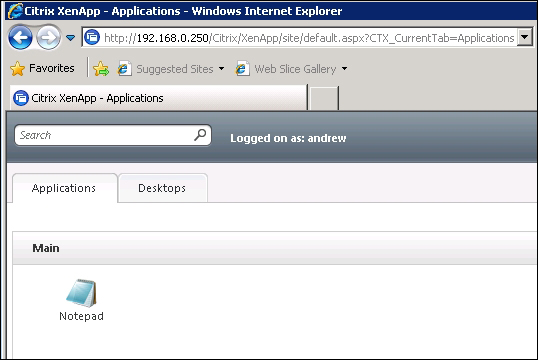Switch to the Applications tab
Viewport: 538px width, 360px height.
[64, 188]
